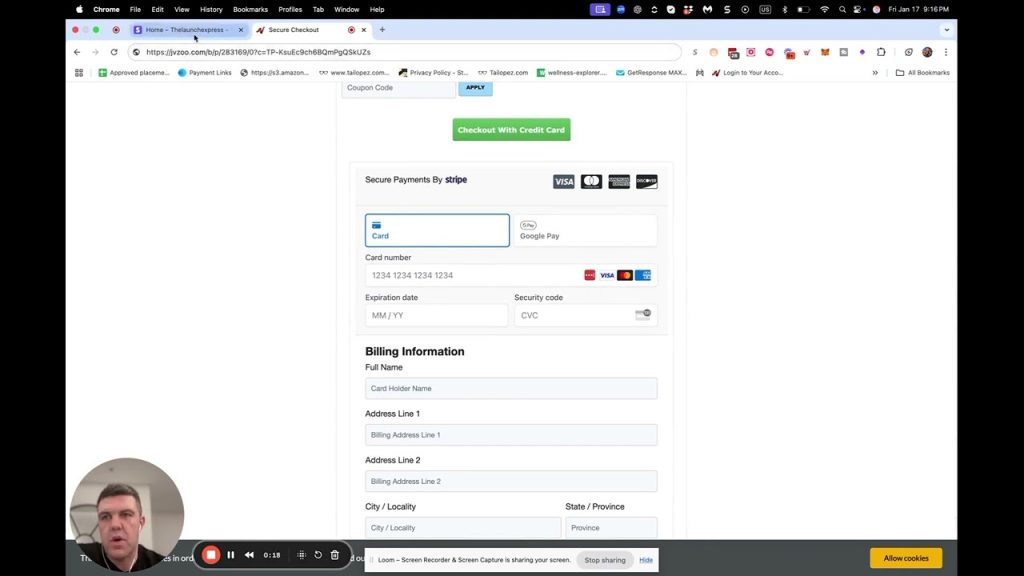Open the Chrome profile avatar
The image size is (1024, 576).
pyautogui.click(x=927, y=52)
